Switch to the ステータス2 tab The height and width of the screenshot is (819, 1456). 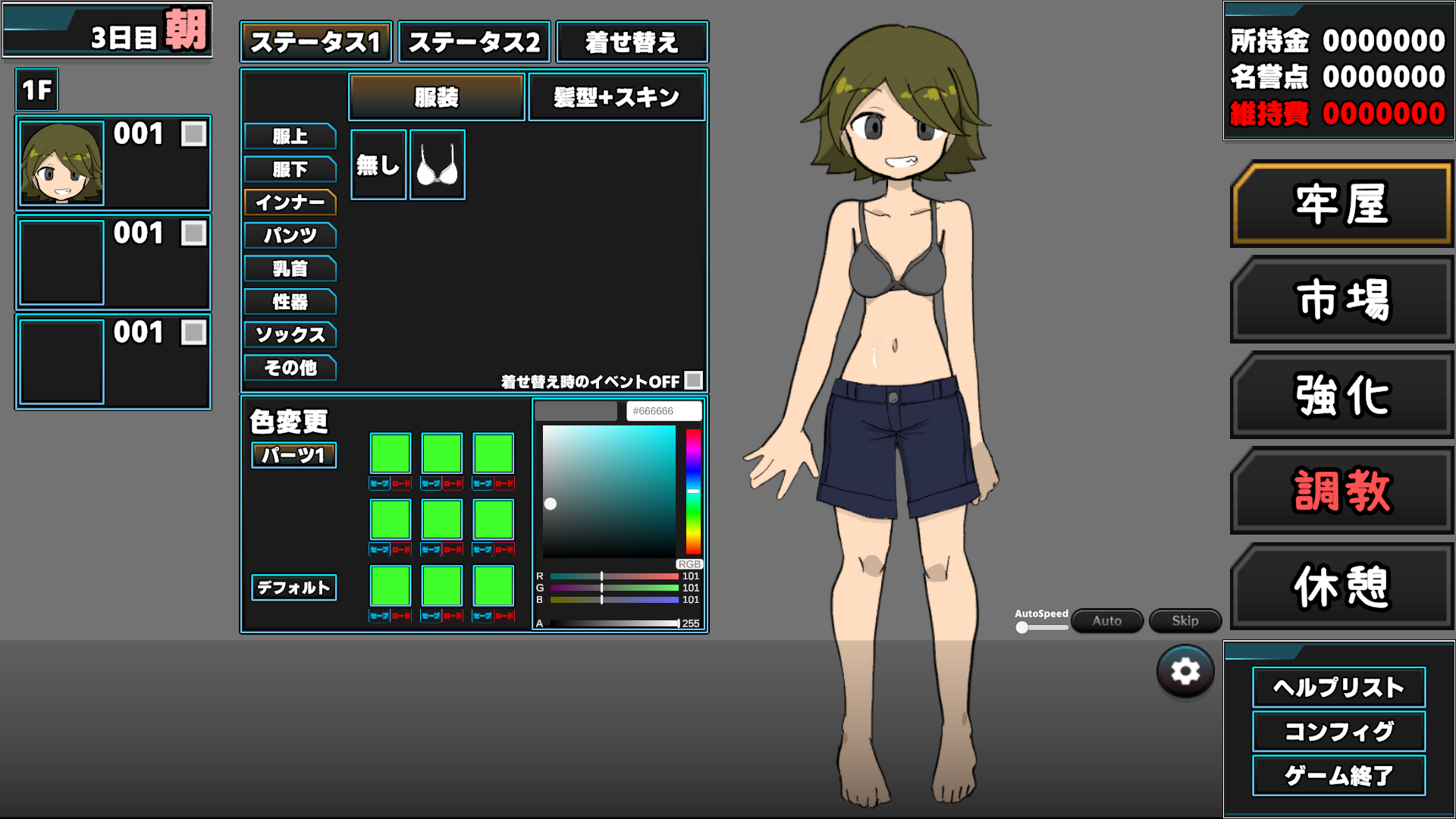pos(474,42)
